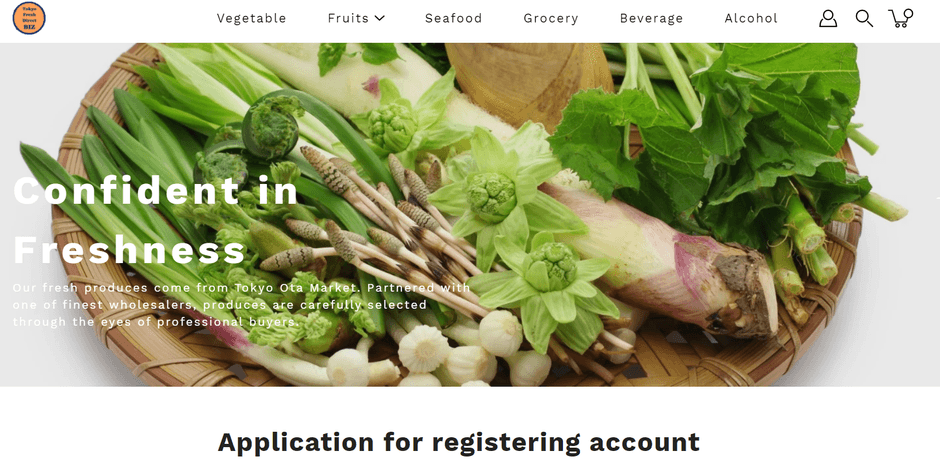Click the Application for registering account heading
This screenshot has width=940, height=463.
459,443
